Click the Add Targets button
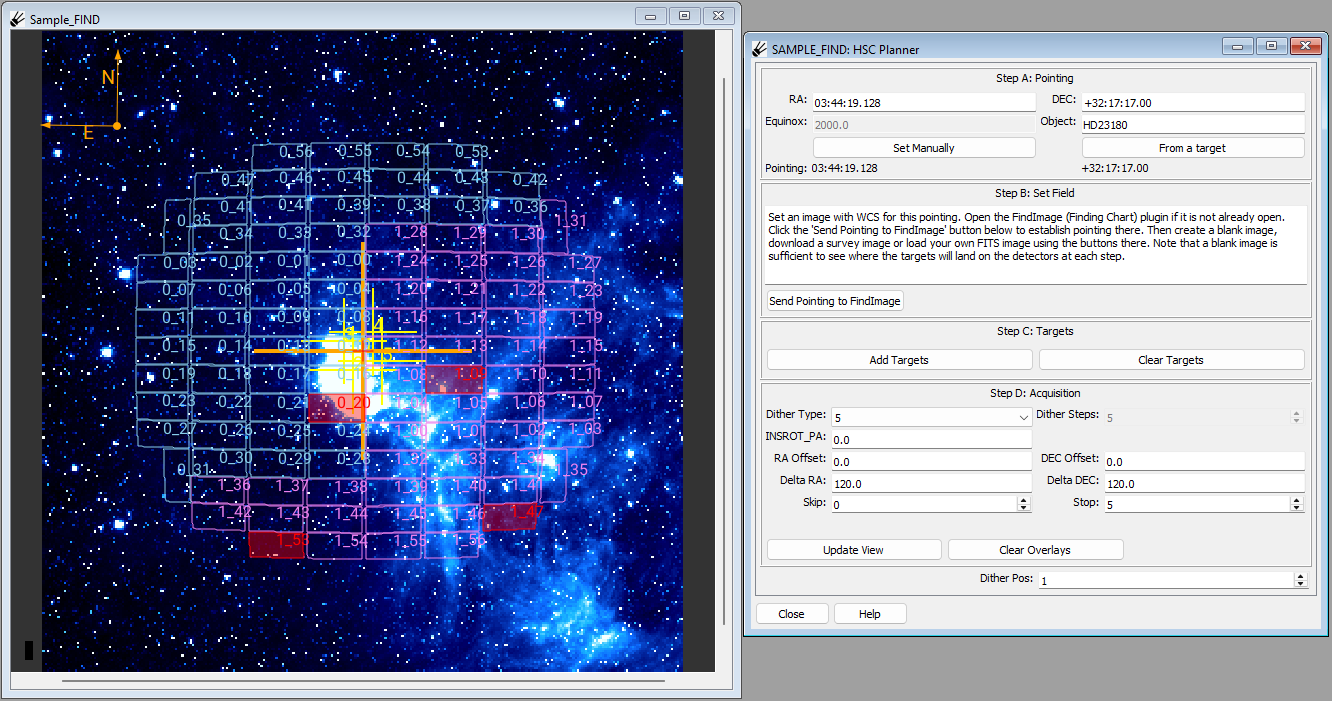 [x=899, y=360]
